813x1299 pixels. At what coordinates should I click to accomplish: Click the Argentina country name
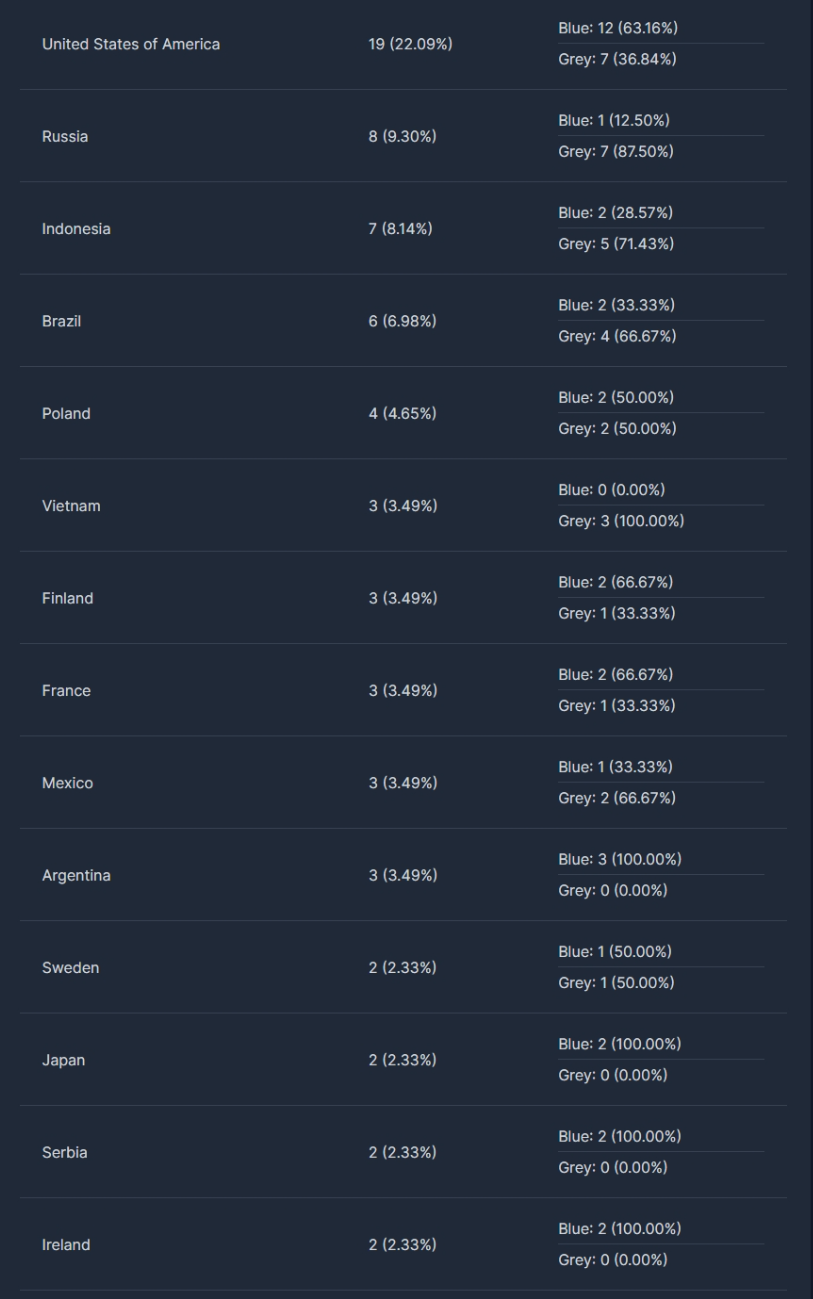(x=76, y=876)
